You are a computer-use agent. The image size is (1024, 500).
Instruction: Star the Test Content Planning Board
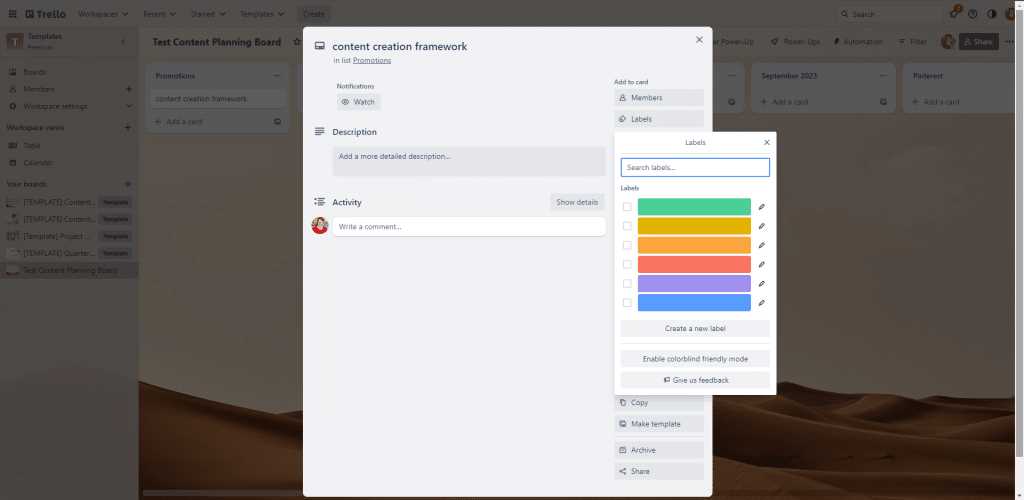click(x=297, y=42)
